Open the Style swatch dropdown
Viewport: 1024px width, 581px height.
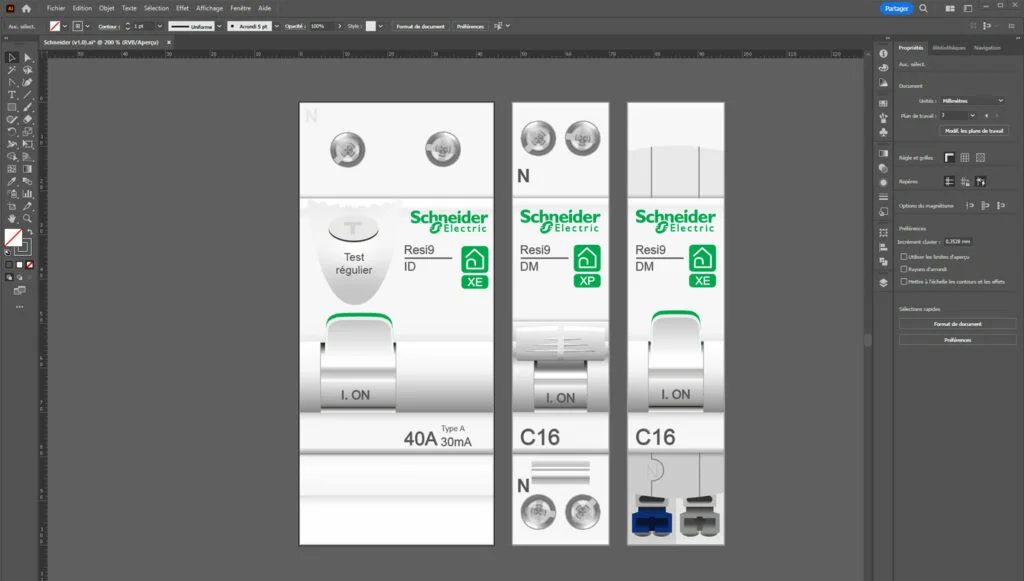380,26
